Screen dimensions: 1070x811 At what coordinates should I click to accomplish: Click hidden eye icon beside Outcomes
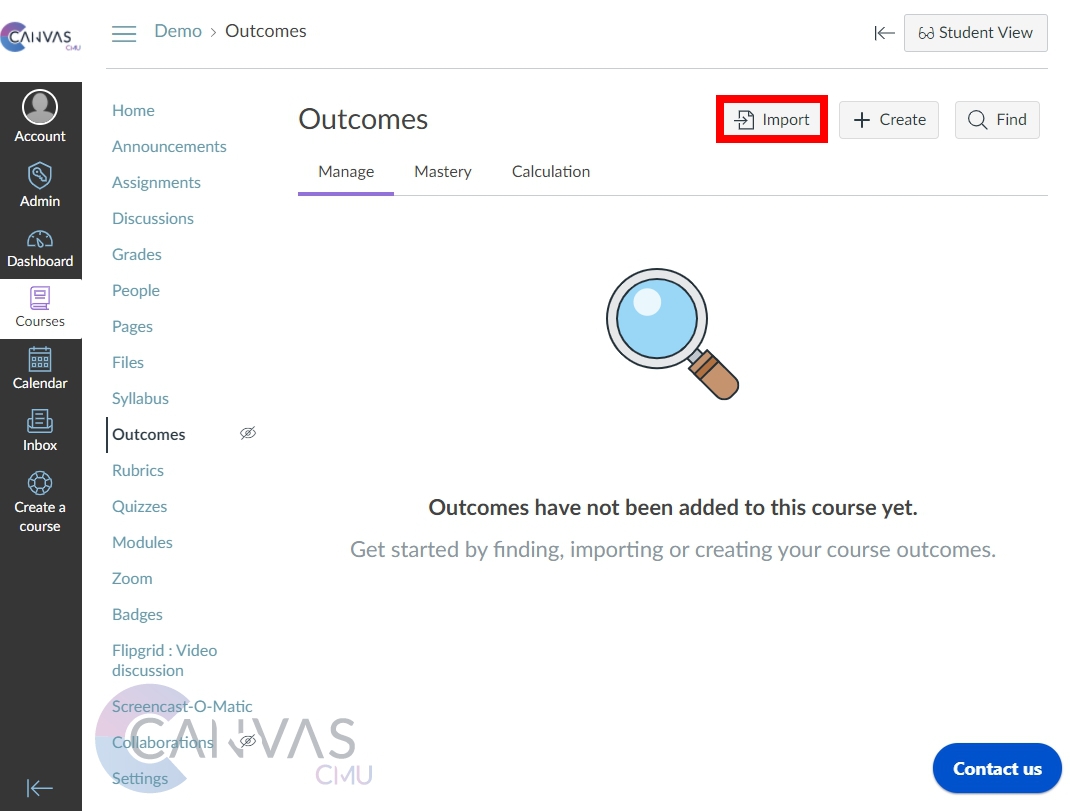(x=248, y=433)
